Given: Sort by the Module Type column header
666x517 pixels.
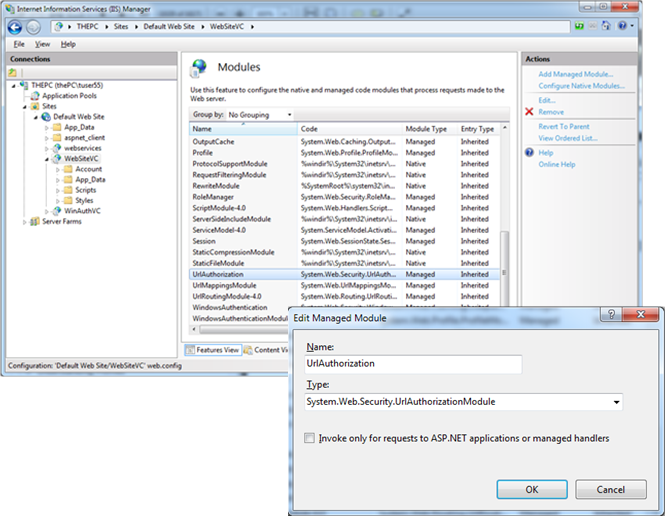Looking at the screenshot, I should (x=430, y=129).
